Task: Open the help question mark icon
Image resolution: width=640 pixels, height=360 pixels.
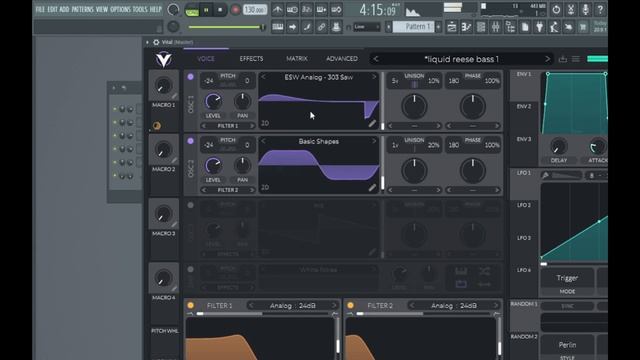Action: pos(600,9)
